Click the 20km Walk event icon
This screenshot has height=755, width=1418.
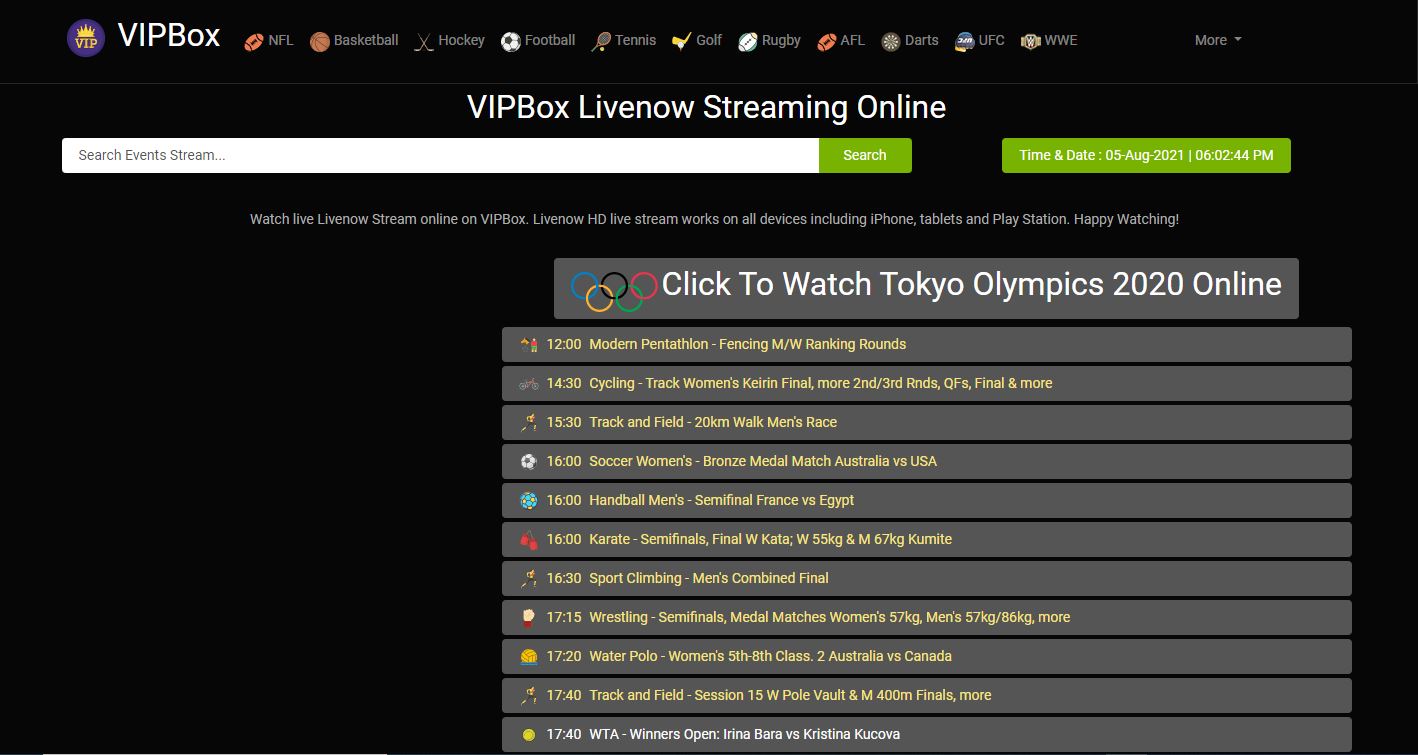(x=529, y=423)
